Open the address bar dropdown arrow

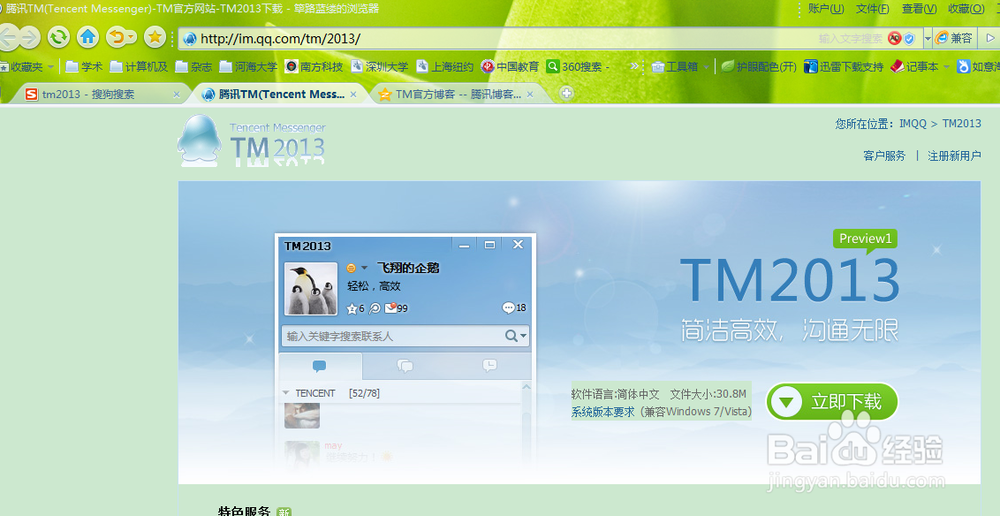pyautogui.click(x=927, y=39)
